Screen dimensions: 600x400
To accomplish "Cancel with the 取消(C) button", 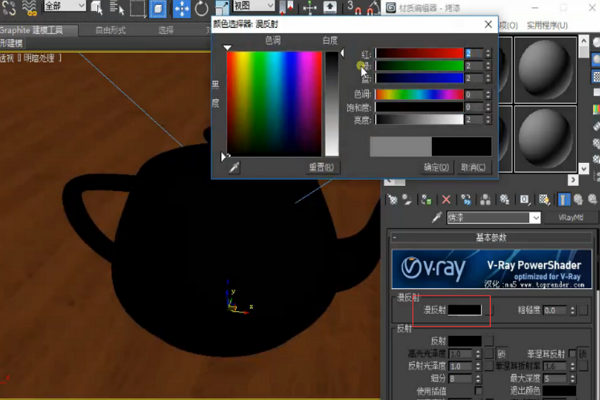I will tap(473, 168).
